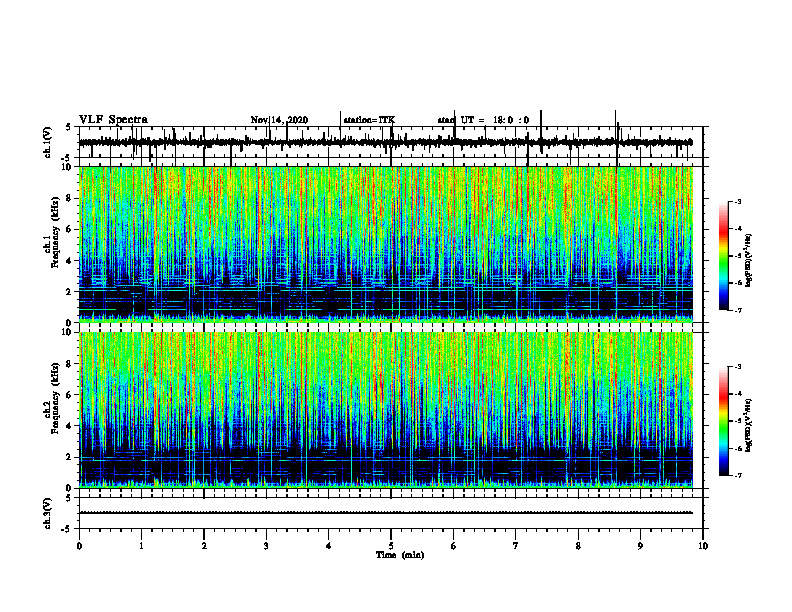
Task: Click time axis tick label "7"
Action: (516, 546)
